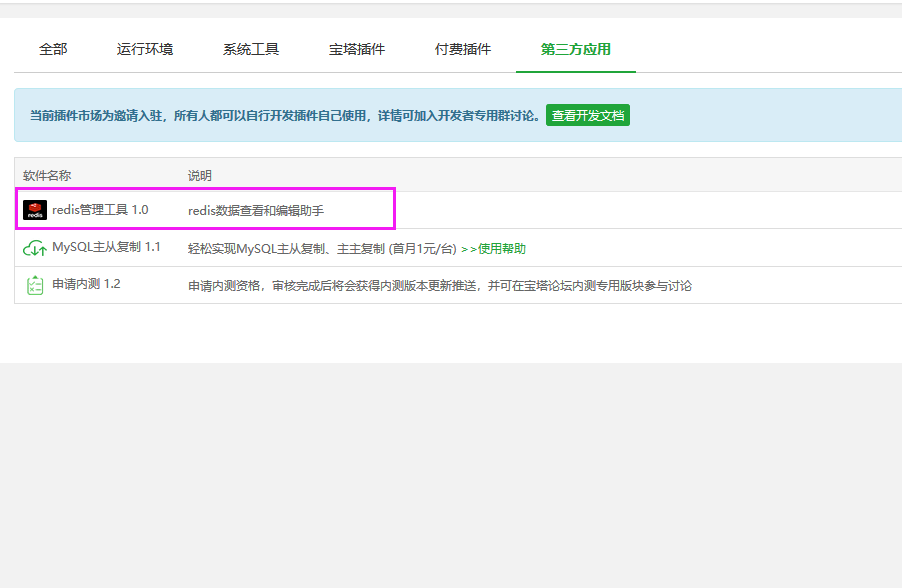This screenshot has height=588, width=902.
Task: Click the 申请内测 1.2 name
Action: click(86, 284)
